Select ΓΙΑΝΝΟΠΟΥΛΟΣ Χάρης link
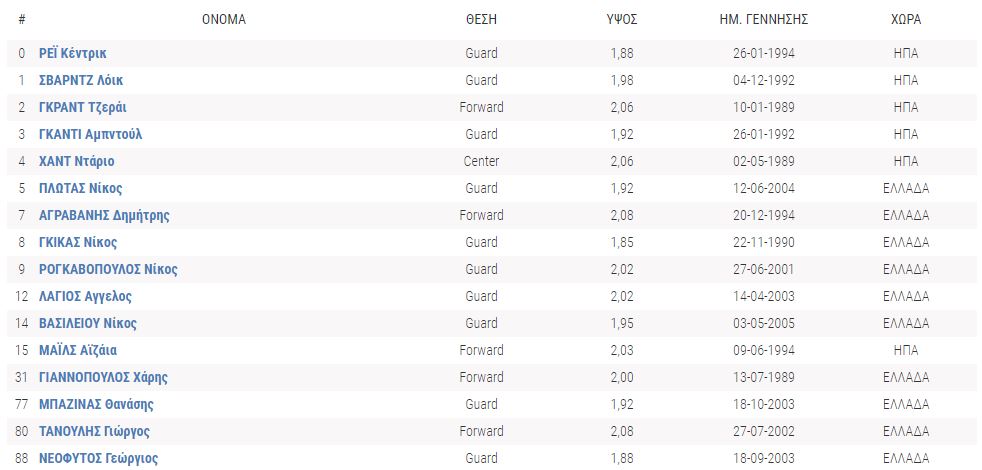This screenshot has height=470, width=982. click(103, 377)
